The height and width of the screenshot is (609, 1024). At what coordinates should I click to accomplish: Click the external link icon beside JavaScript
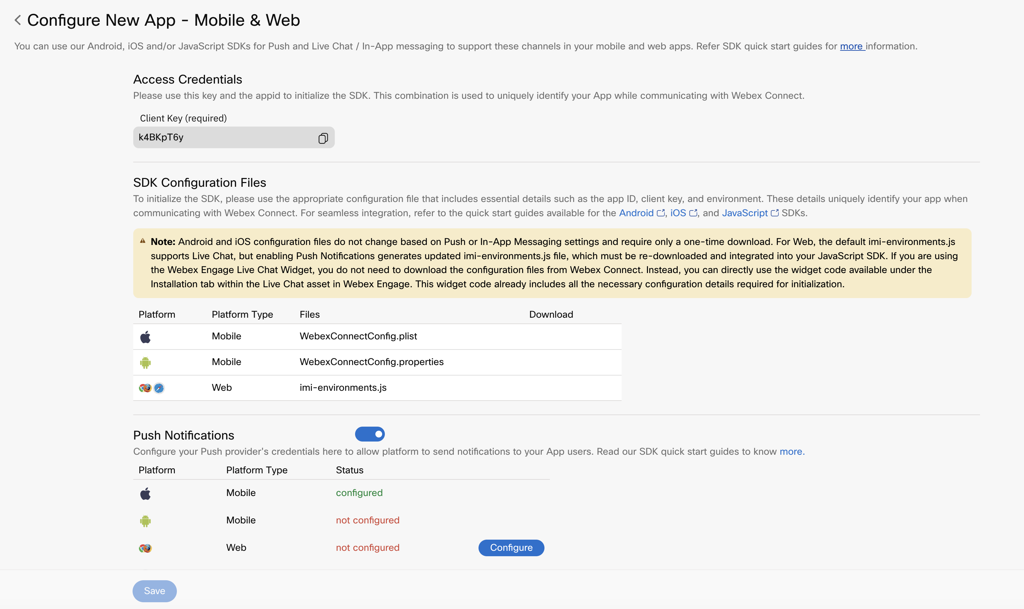pos(774,212)
